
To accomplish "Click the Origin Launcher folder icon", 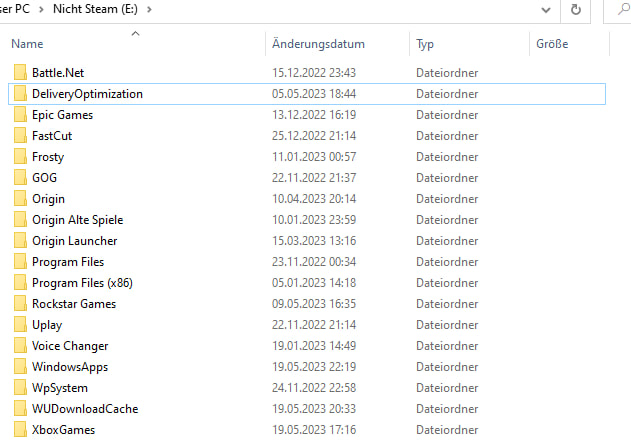I will pyautogui.click(x=20, y=241).
